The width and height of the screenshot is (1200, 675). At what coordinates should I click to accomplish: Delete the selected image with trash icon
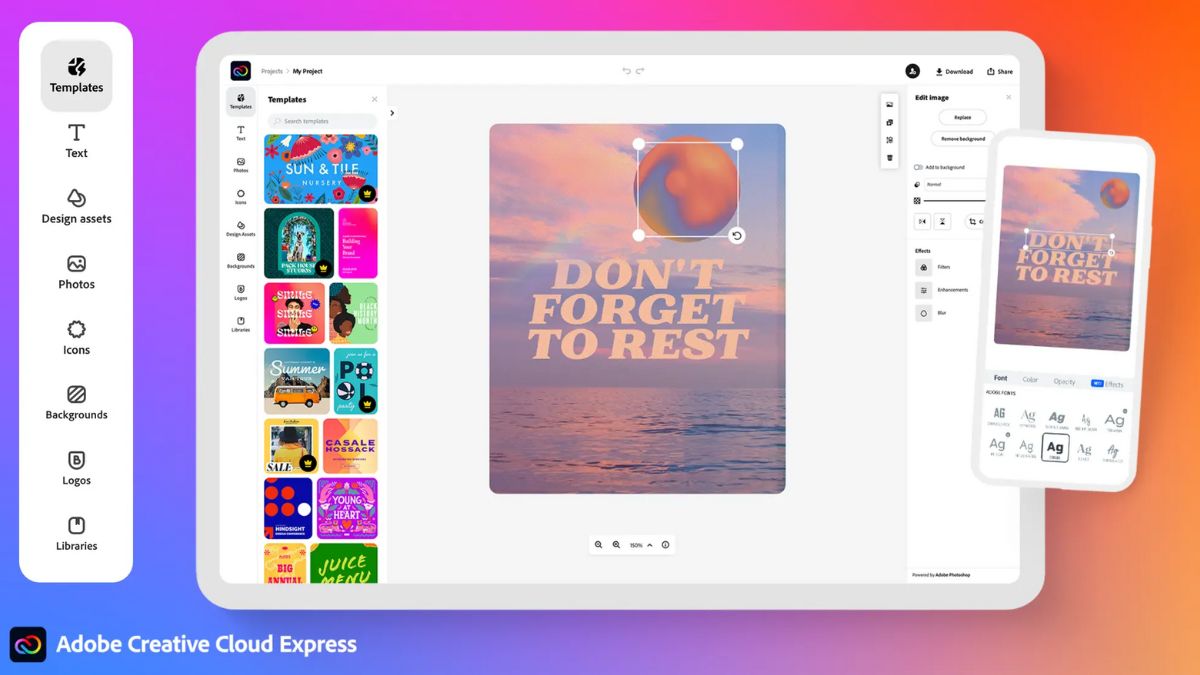tap(889, 157)
